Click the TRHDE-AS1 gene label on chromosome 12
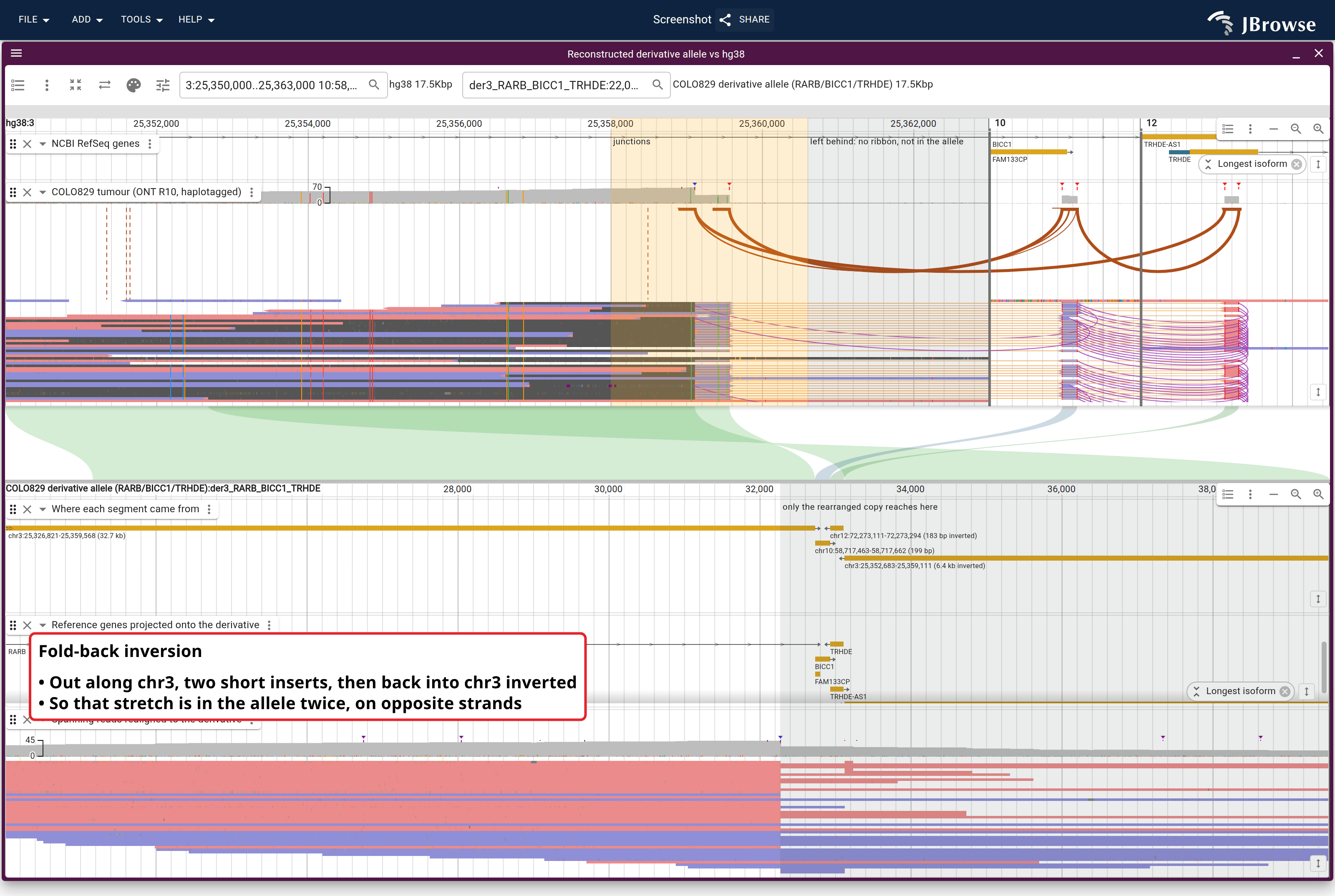This screenshot has width=1335, height=896. point(1162,145)
